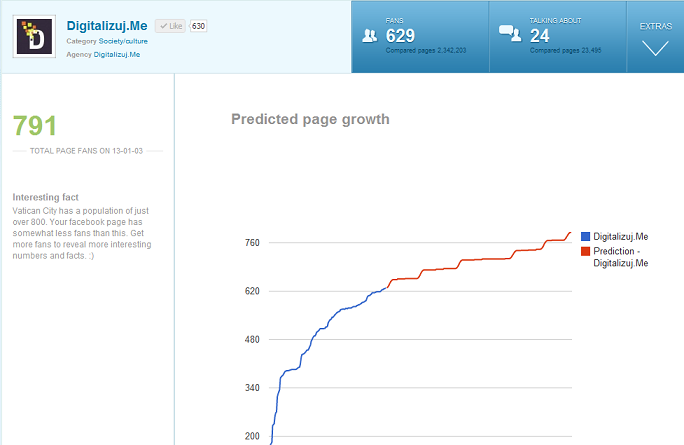684x445 pixels.
Task: Open the Society/culture category link
Action: point(123,41)
